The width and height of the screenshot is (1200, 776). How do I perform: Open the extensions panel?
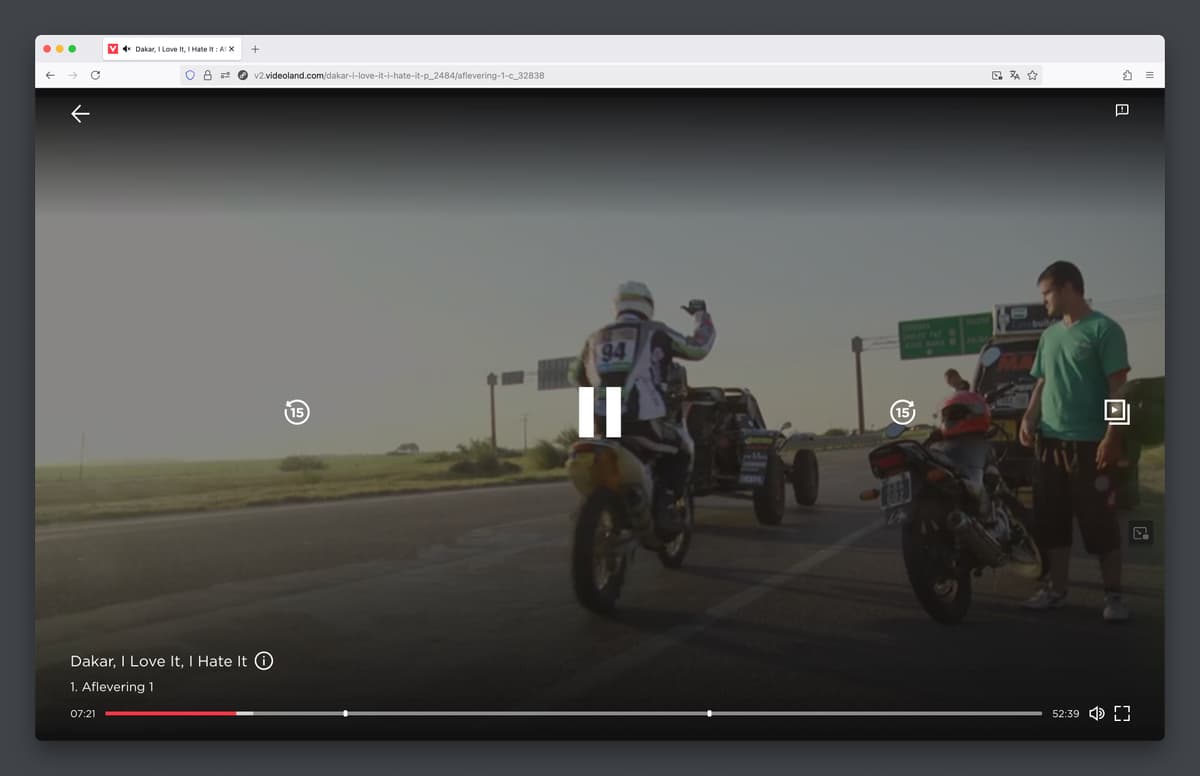click(1127, 75)
